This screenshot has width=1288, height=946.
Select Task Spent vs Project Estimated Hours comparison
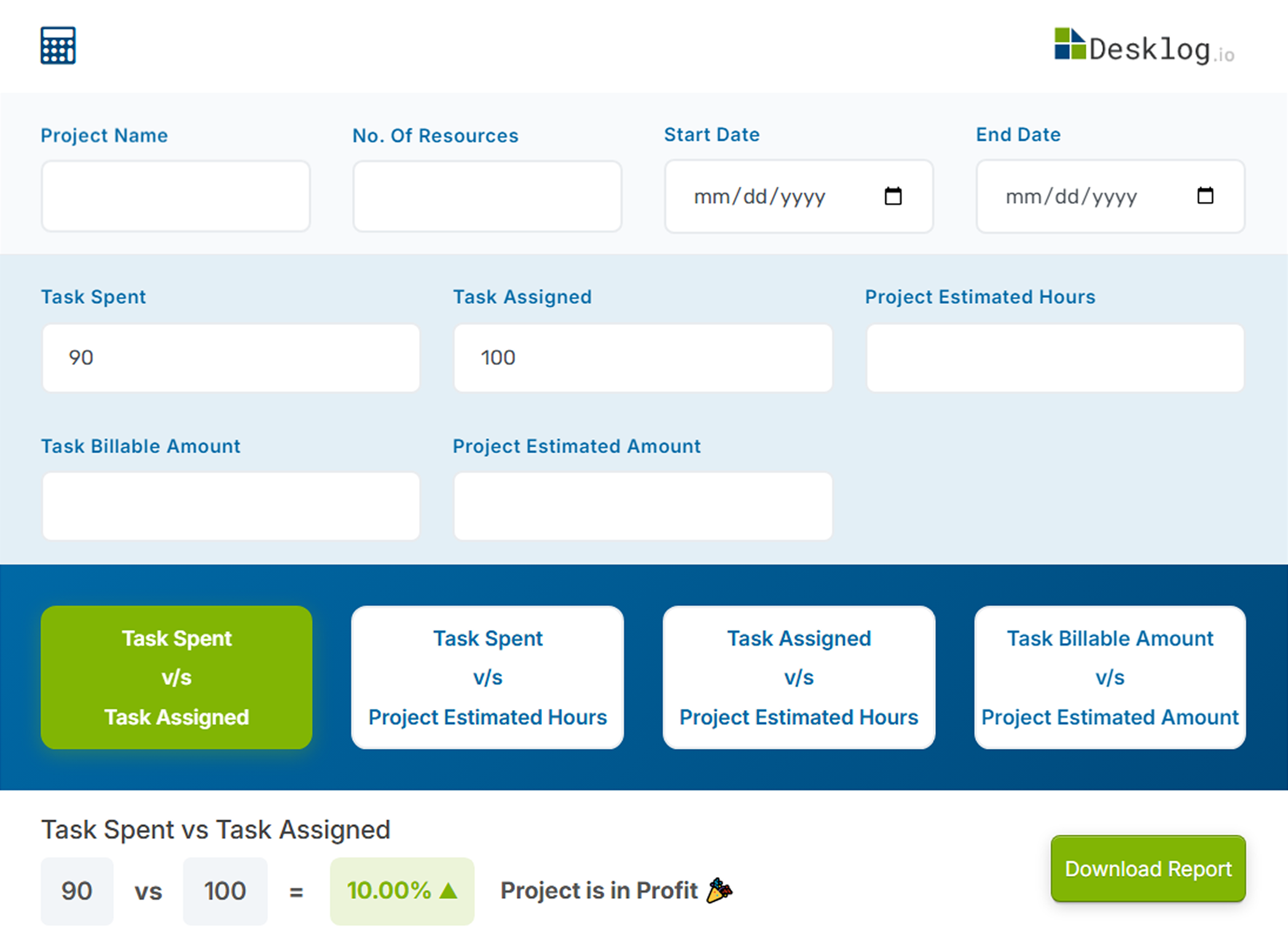pyautogui.click(x=487, y=677)
